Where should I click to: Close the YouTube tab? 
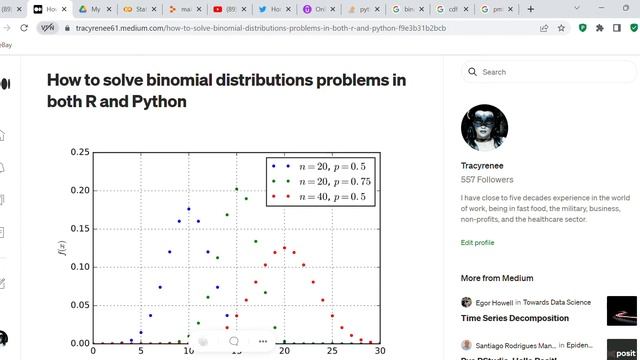click(x=244, y=9)
